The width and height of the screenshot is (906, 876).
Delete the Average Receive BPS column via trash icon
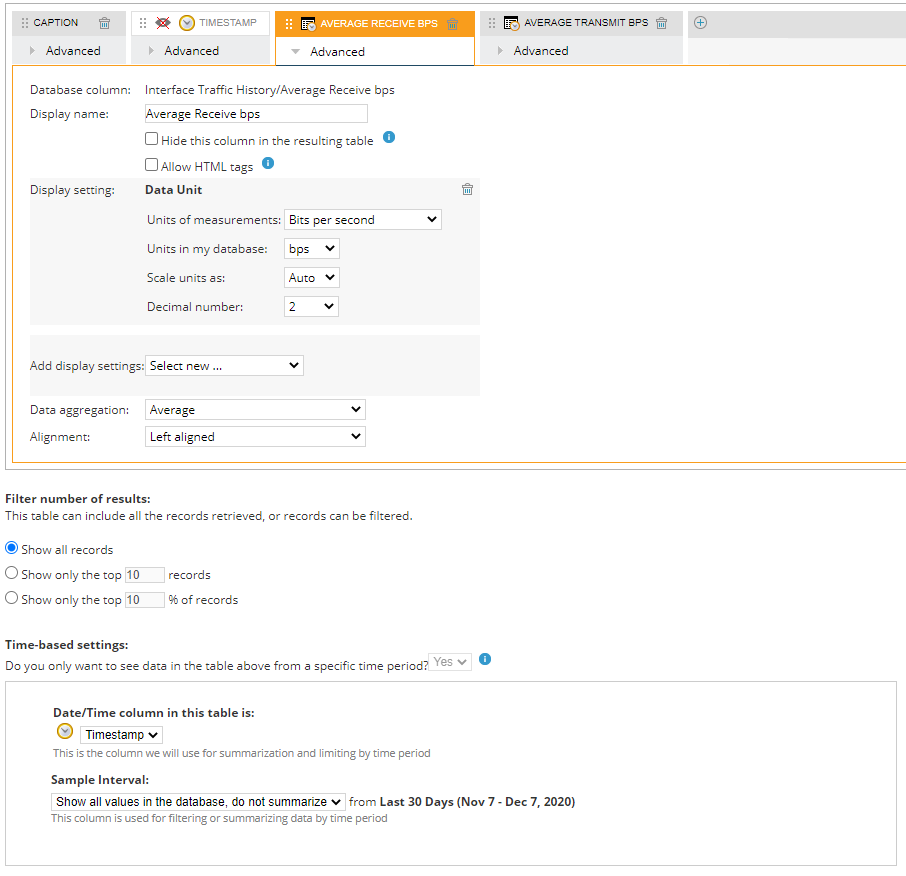pos(453,24)
